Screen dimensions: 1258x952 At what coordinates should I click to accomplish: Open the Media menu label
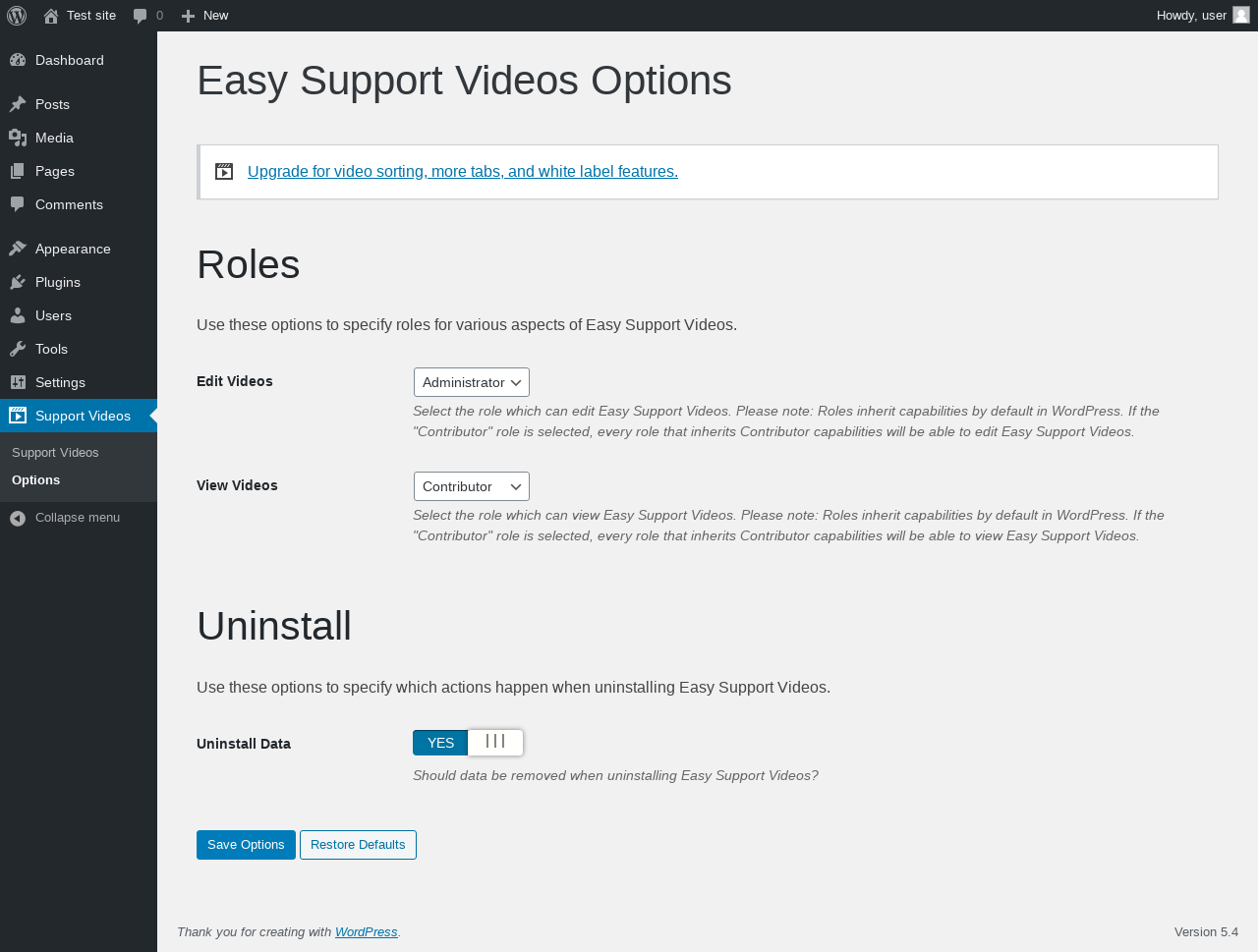point(54,138)
